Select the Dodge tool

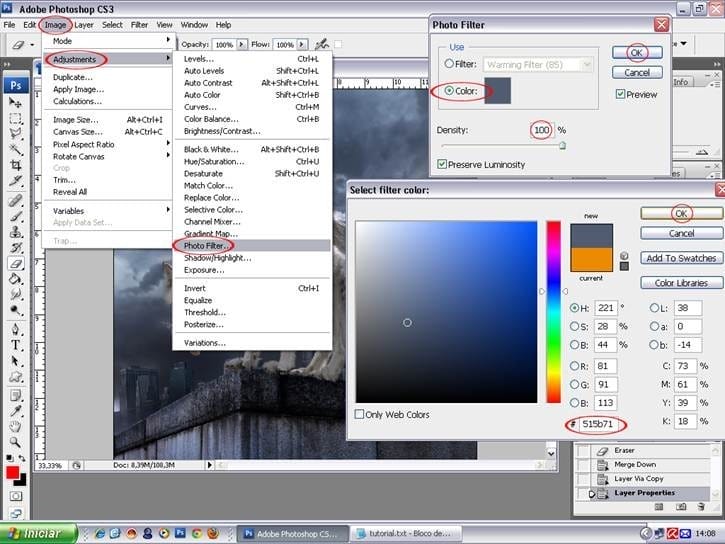click(15, 310)
